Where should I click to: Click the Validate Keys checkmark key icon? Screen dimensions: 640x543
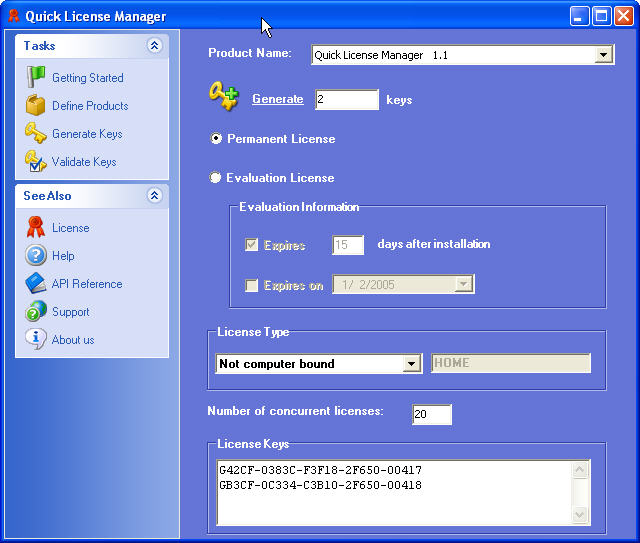[36, 161]
